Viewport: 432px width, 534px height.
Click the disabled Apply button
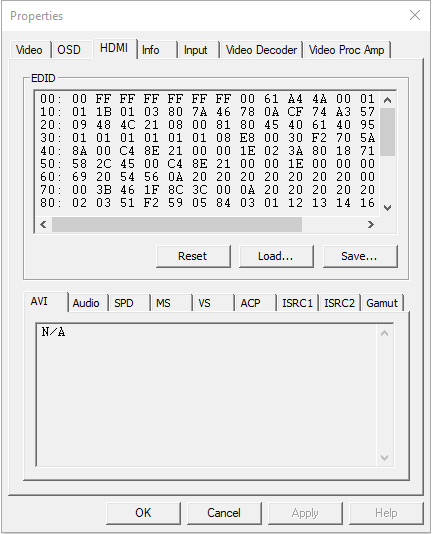[305, 513]
